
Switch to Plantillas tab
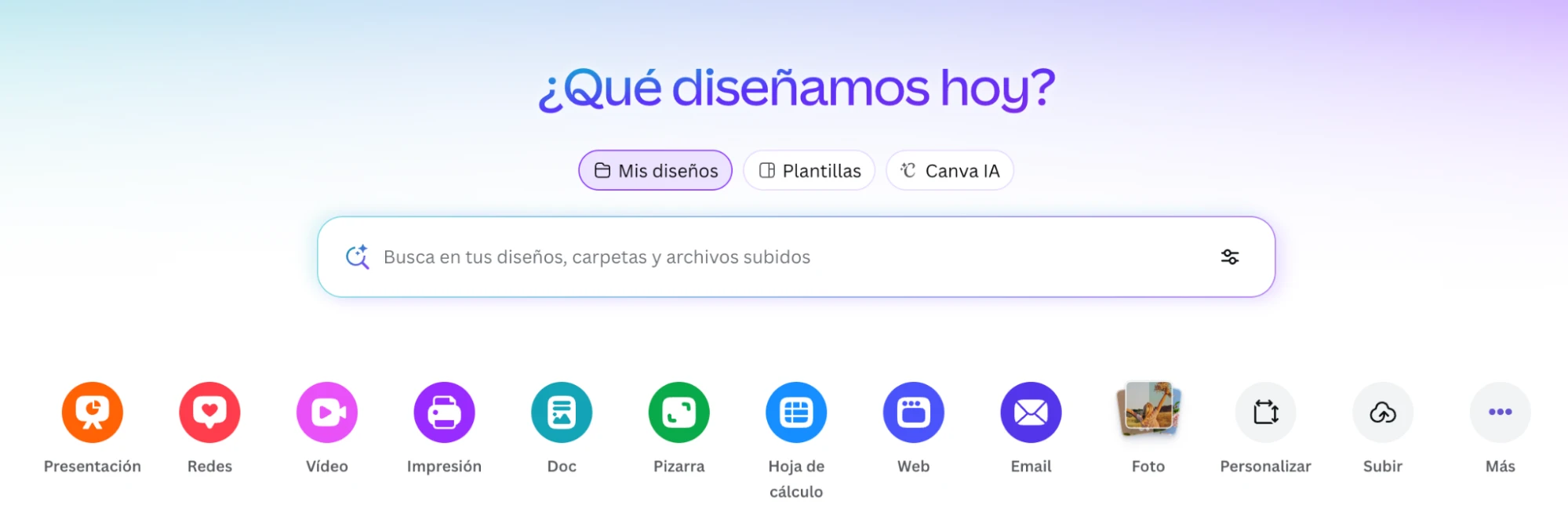809,170
